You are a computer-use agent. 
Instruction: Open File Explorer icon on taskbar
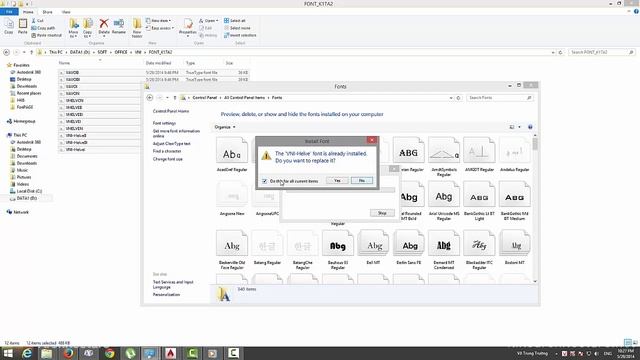tap(47, 353)
